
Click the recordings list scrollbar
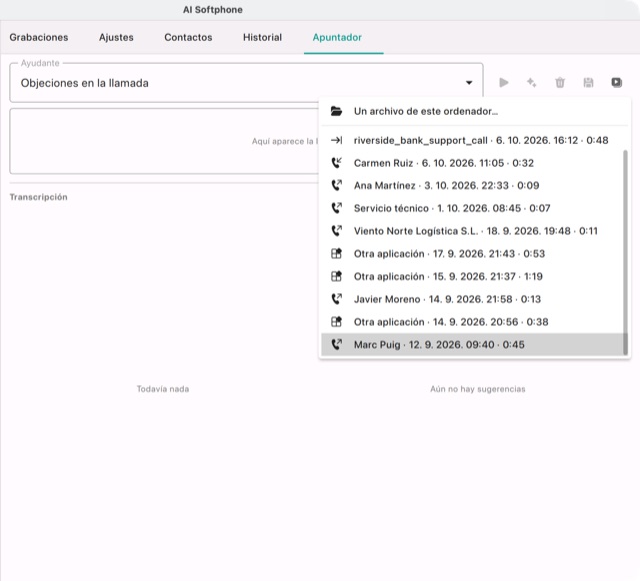[x=625, y=253]
